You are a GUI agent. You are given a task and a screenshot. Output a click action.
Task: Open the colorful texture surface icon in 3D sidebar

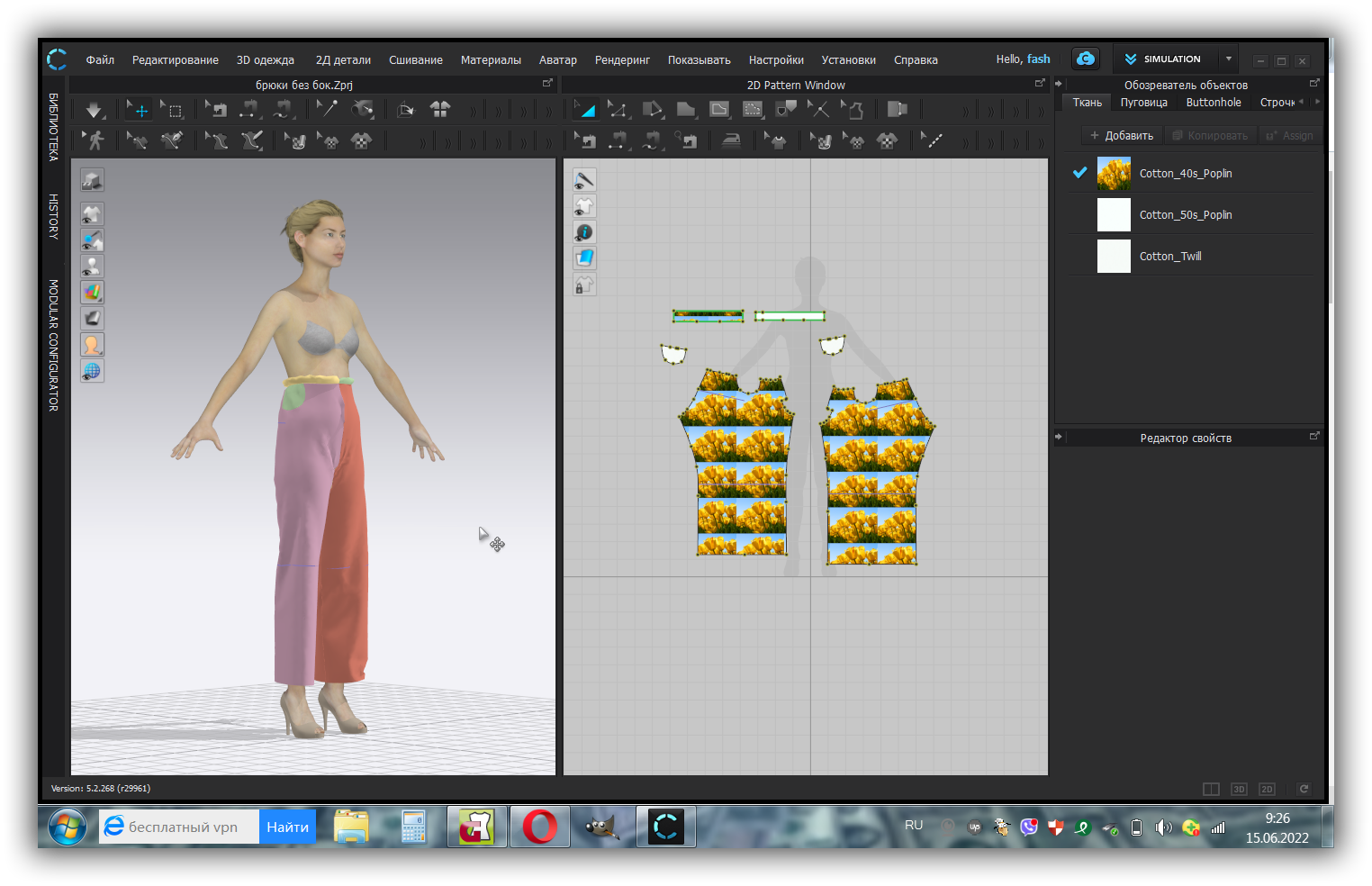(x=92, y=292)
